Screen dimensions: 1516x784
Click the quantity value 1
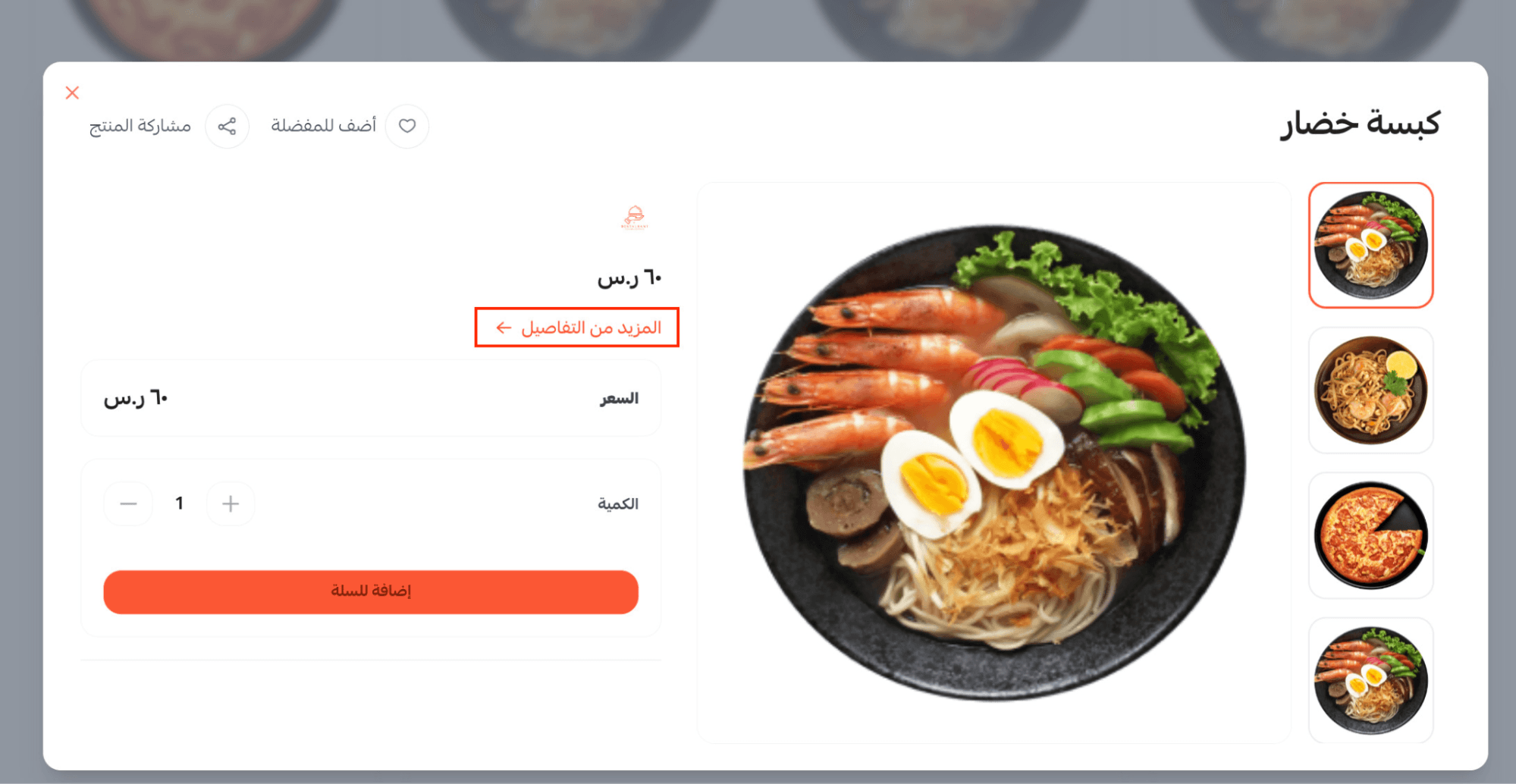(179, 503)
